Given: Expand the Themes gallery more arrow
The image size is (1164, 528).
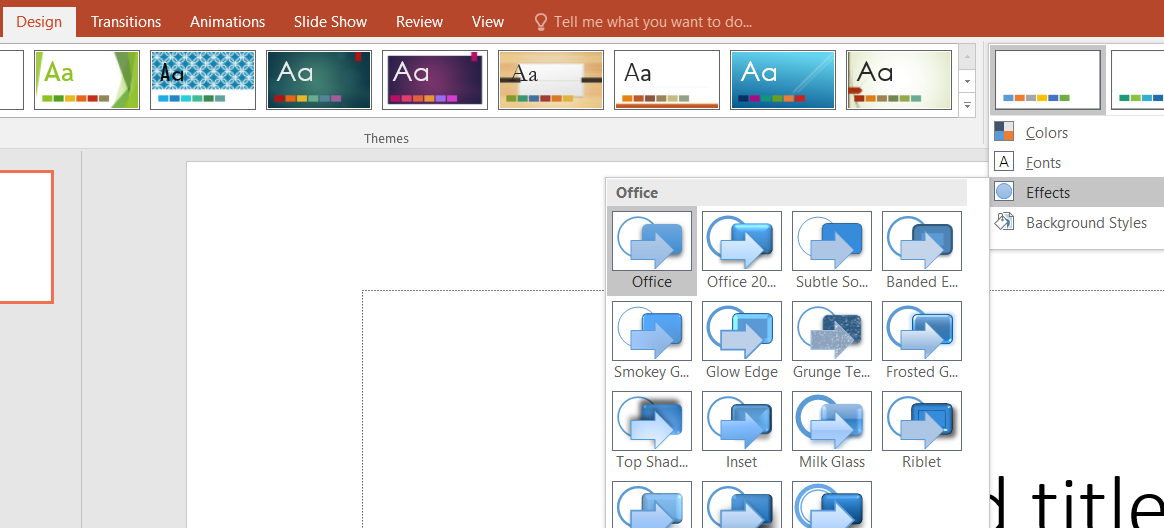Looking at the screenshot, I should click(967, 104).
